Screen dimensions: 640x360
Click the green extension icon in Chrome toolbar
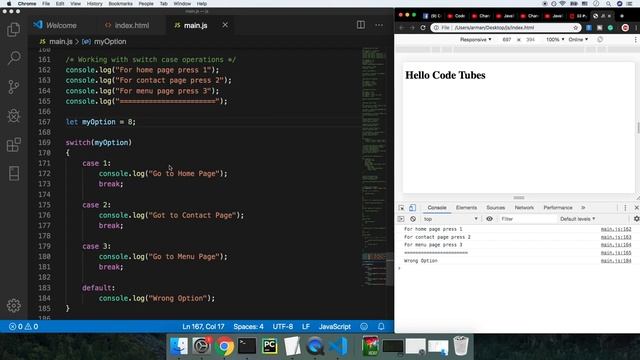pos(610,28)
